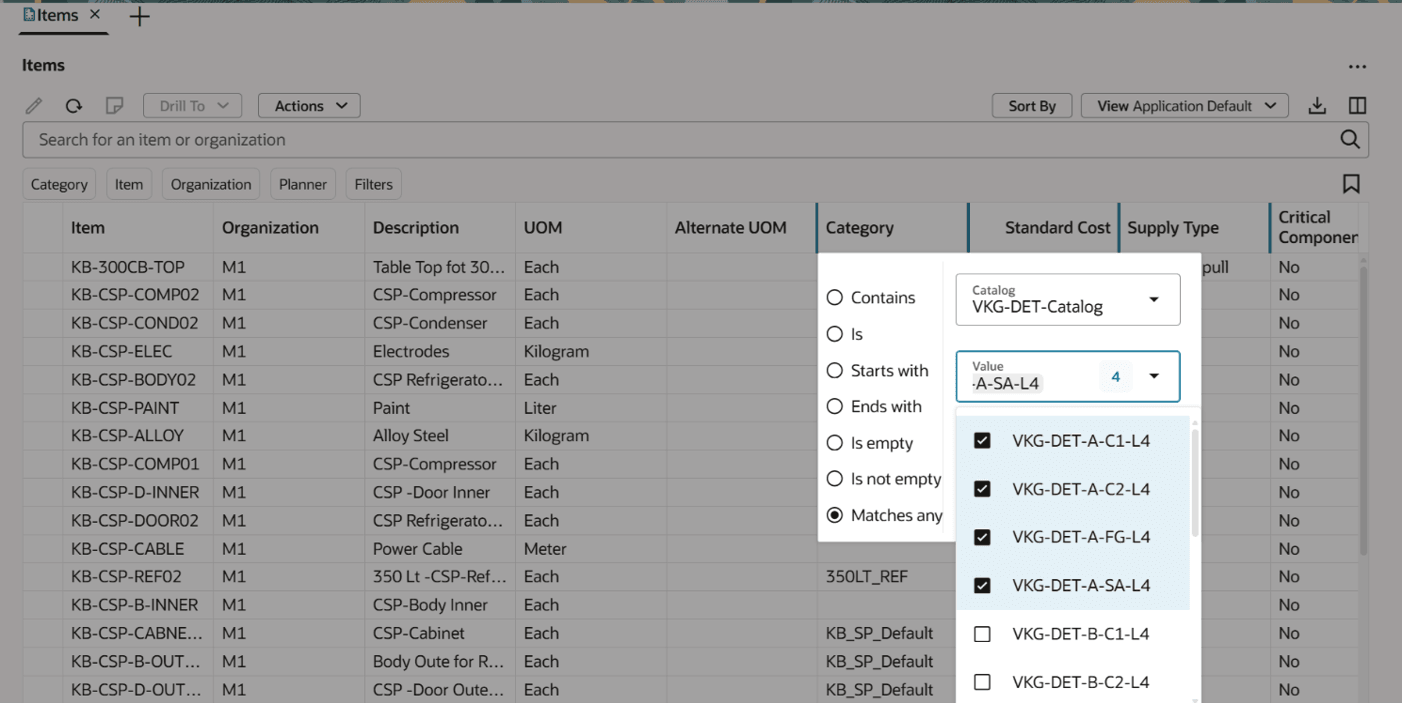Click the Meter UOM cell
The image size is (1402, 703).
(545, 549)
